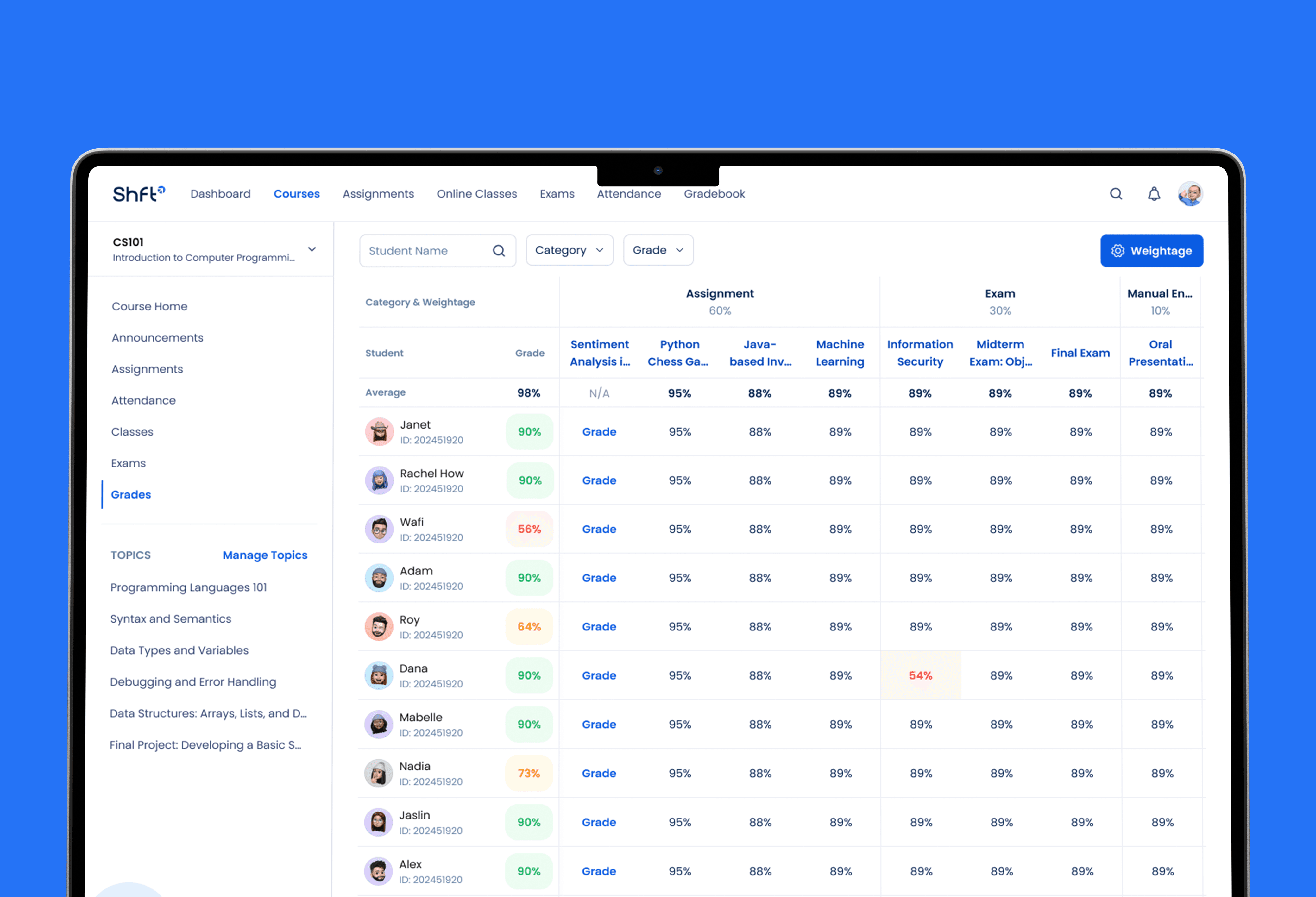Click Wafi's avatar
The width and height of the screenshot is (1316, 897).
point(379,529)
